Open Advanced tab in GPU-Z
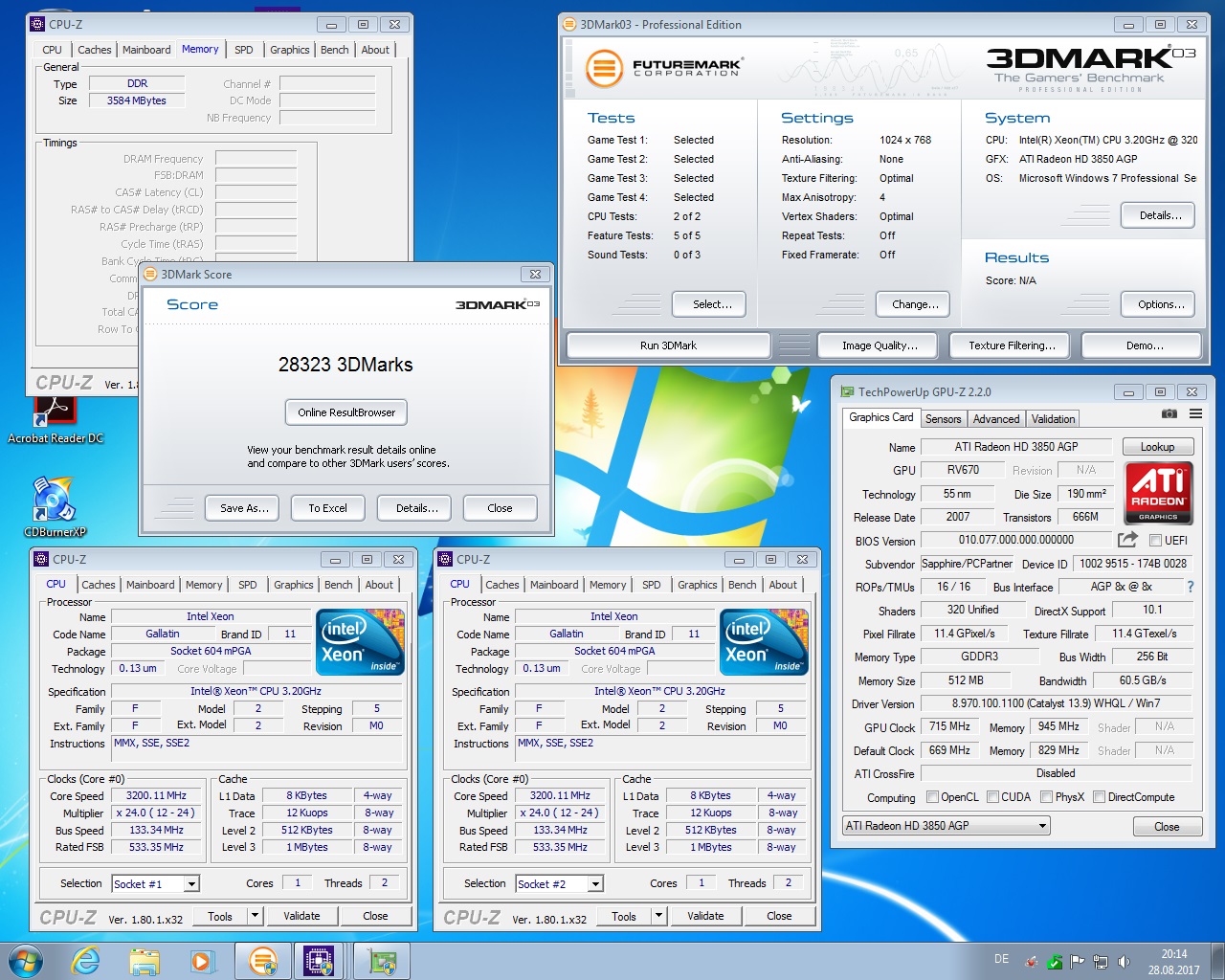 point(996,419)
